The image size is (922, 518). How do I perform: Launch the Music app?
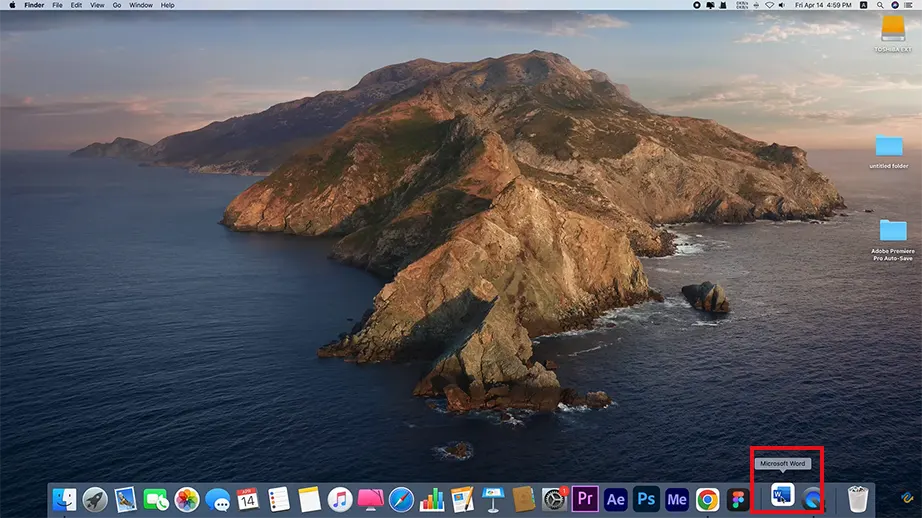340,500
